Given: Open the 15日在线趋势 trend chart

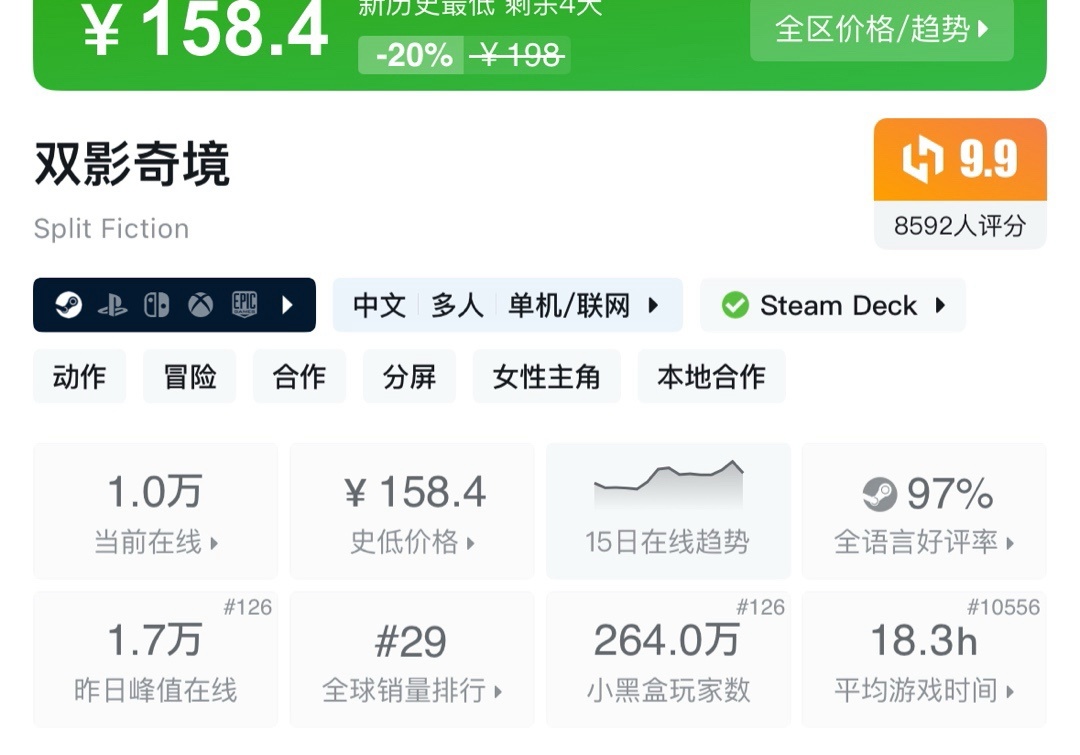Looking at the screenshot, I should [x=668, y=511].
